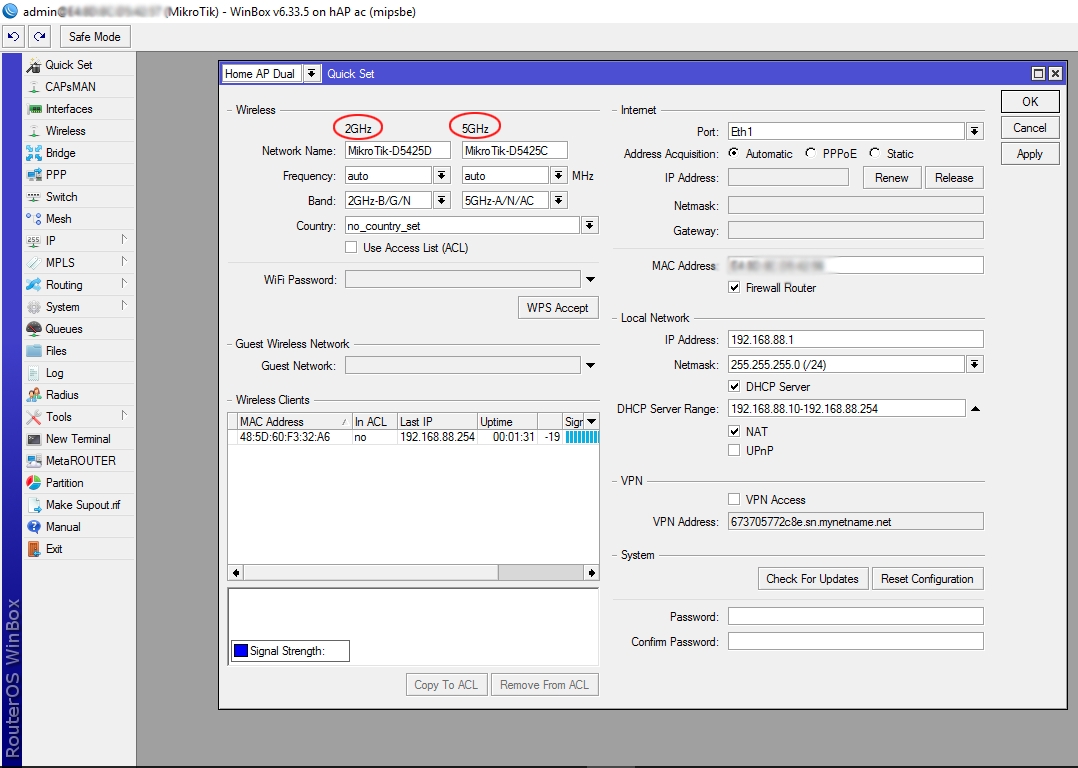Select the PPPoE address acquisition option
This screenshot has height=768, width=1078.
pyautogui.click(x=811, y=154)
